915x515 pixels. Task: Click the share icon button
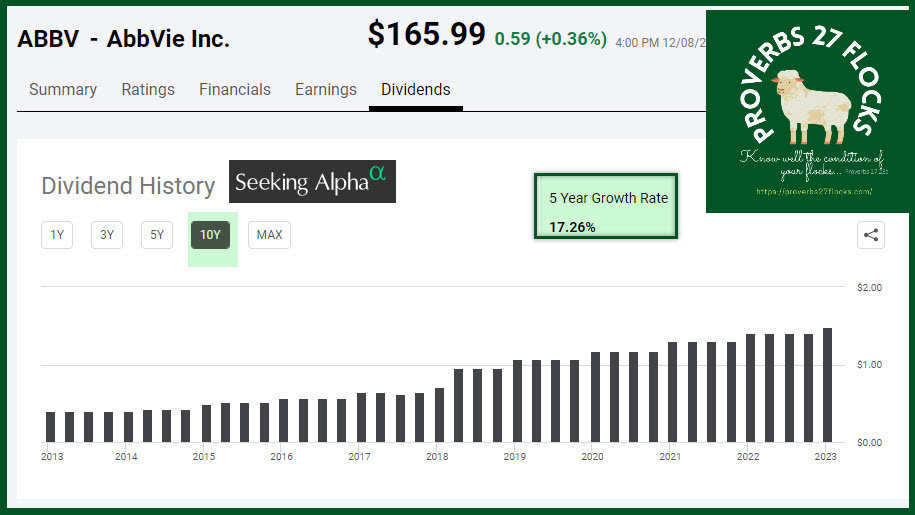click(871, 236)
